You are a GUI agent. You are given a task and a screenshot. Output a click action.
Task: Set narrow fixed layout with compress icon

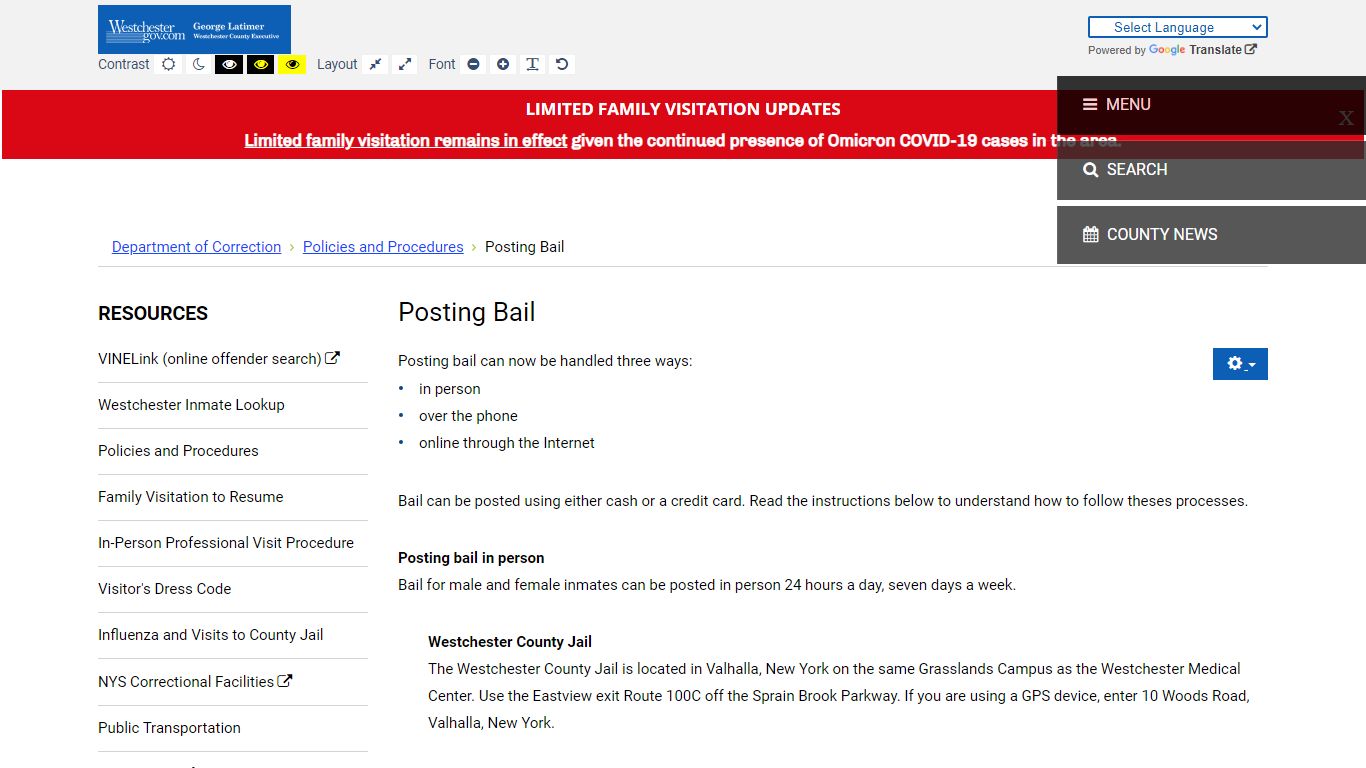tap(375, 64)
